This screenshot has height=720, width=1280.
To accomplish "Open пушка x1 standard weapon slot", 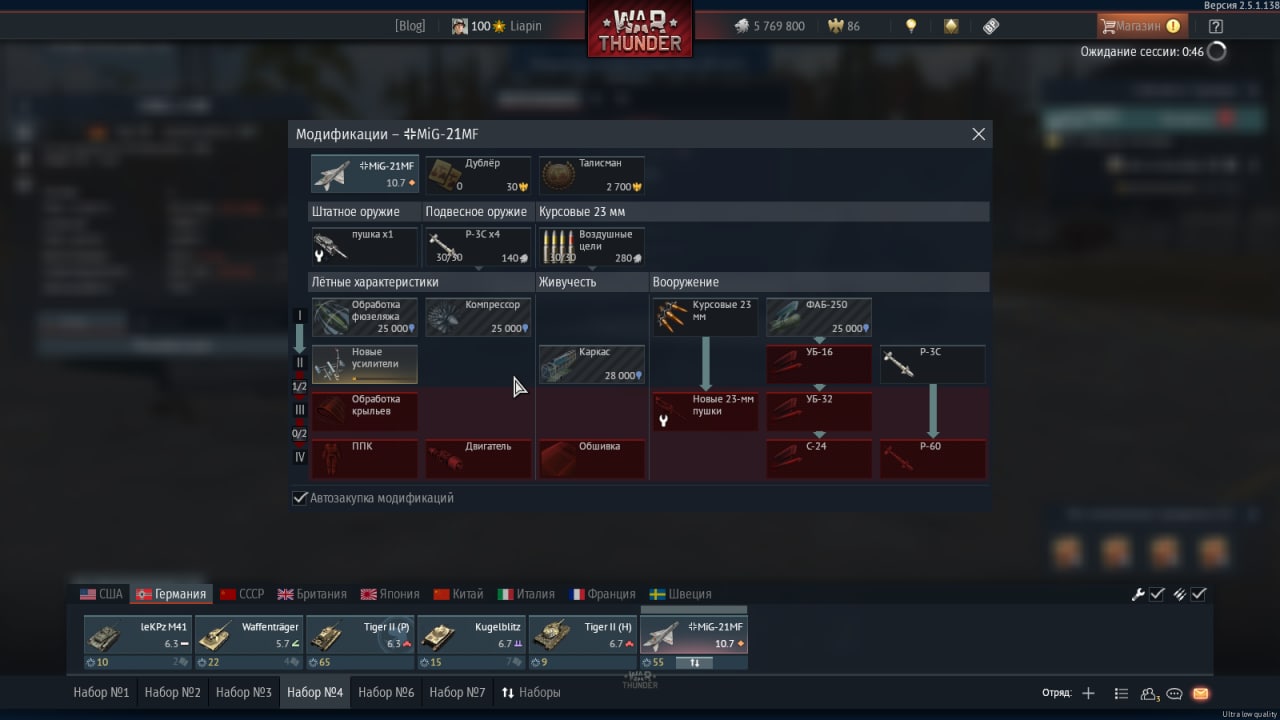I will [364, 246].
